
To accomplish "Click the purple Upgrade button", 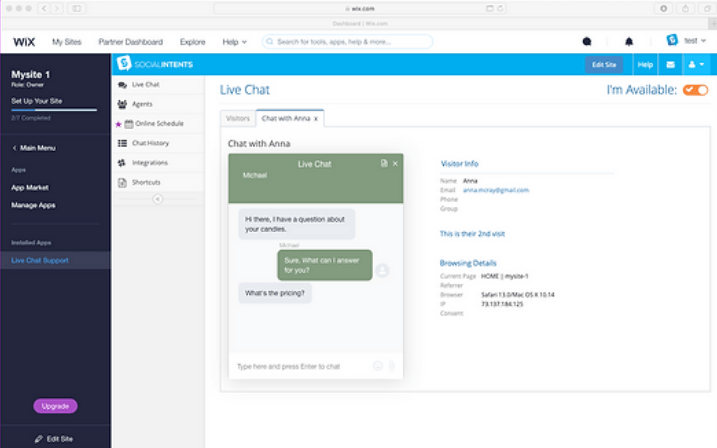I will coord(55,406).
